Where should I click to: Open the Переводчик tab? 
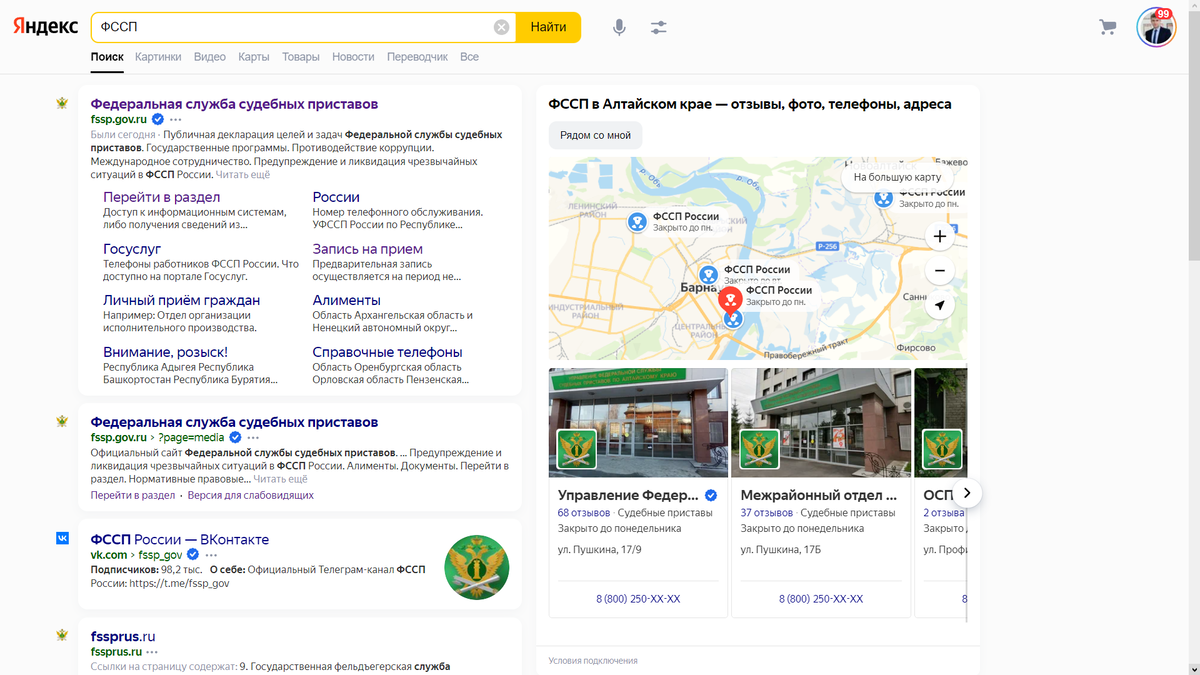[x=417, y=57]
